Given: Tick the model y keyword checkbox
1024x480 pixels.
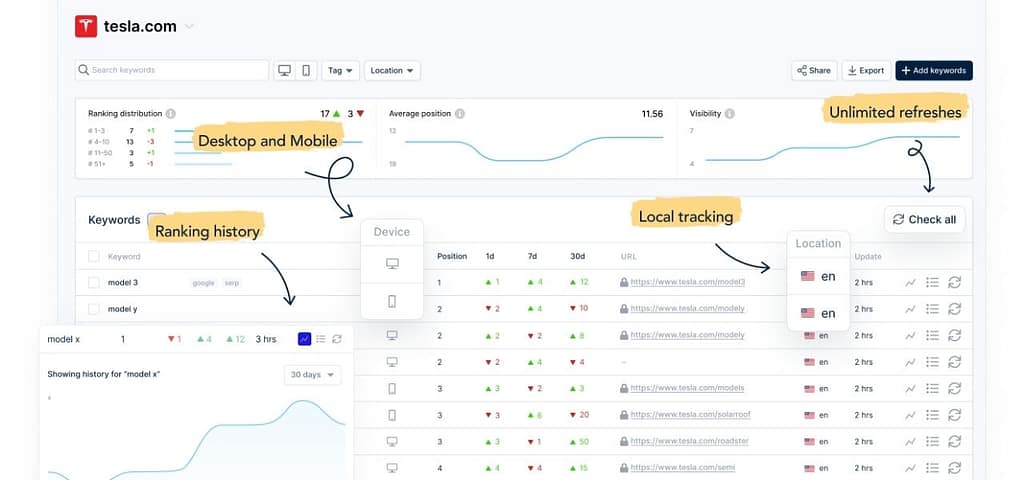Looking at the screenshot, I should click(94, 309).
